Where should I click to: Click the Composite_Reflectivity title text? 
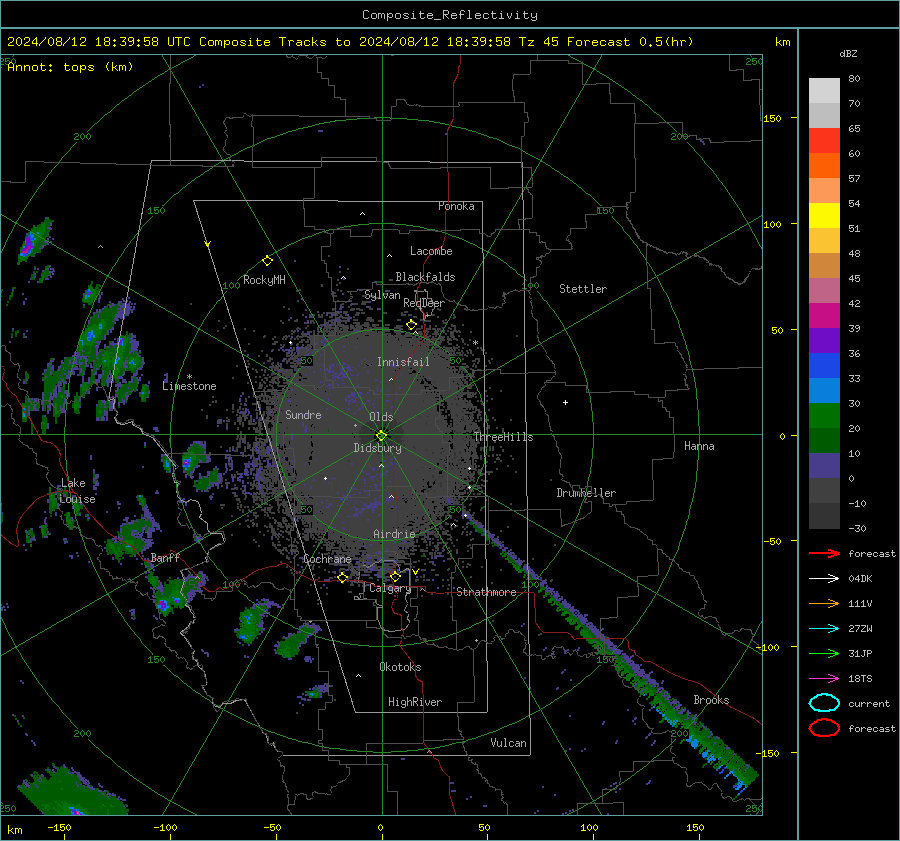[450, 15]
